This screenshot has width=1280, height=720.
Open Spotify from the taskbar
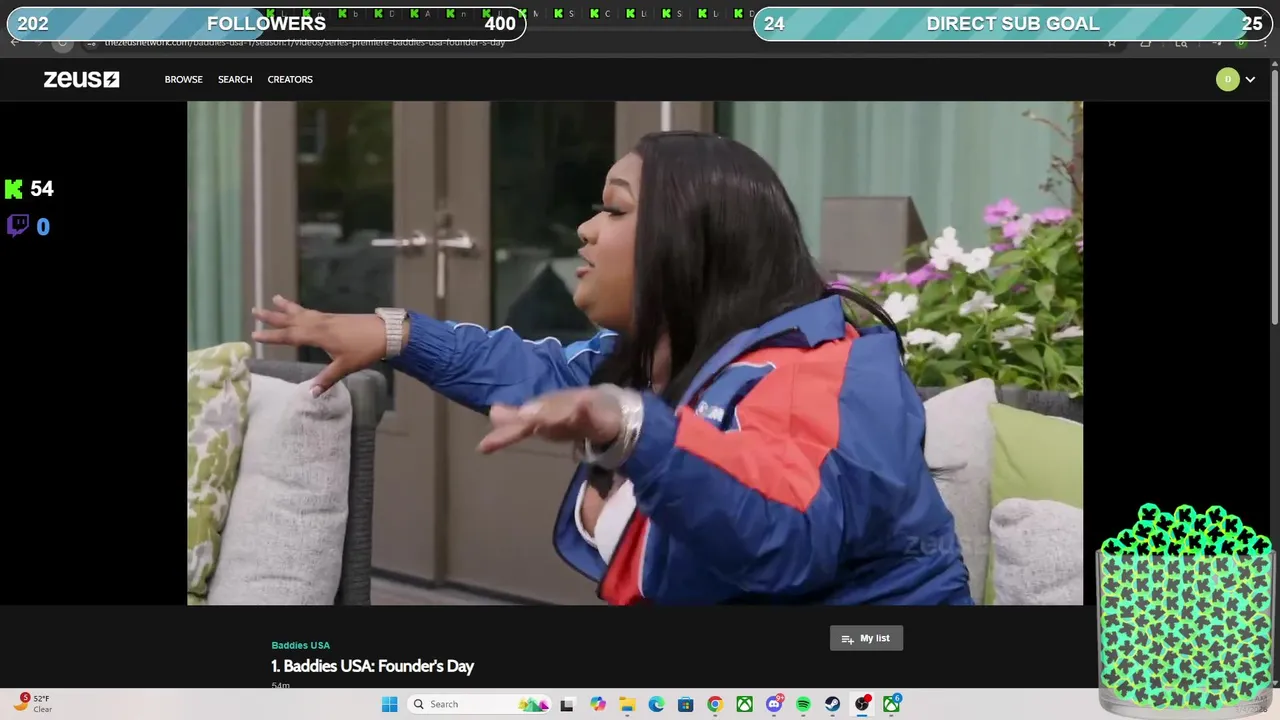tap(803, 704)
